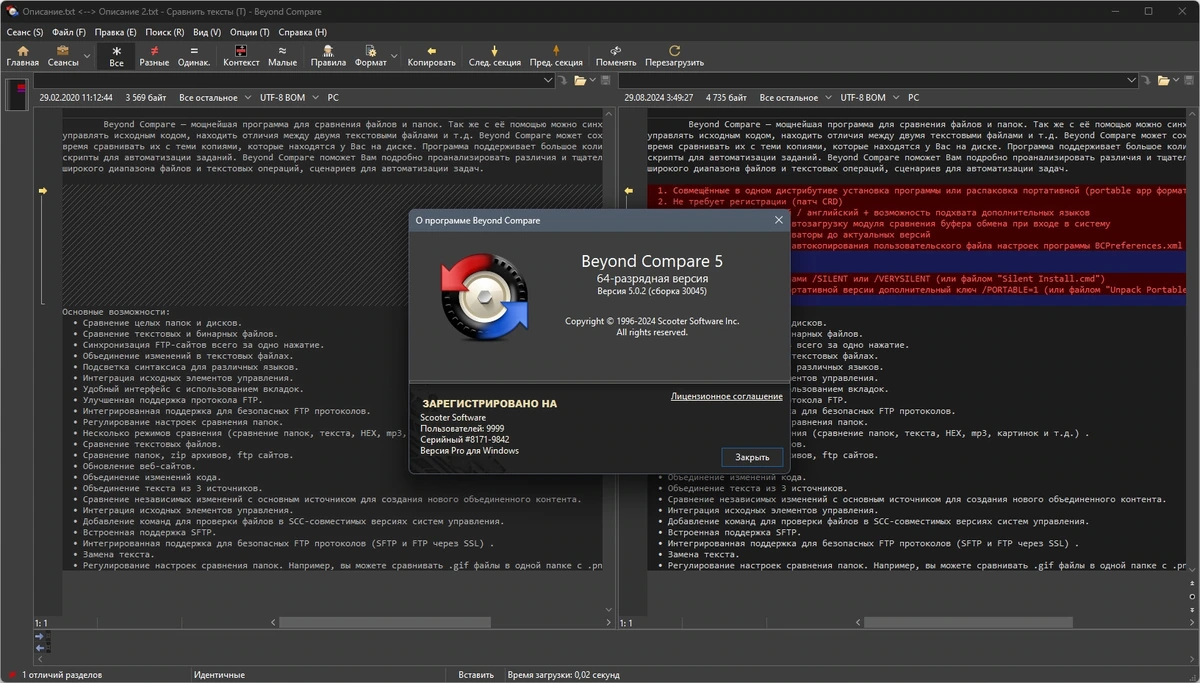
Task: Click right pane browse folder icon
Action: click(x=1163, y=80)
